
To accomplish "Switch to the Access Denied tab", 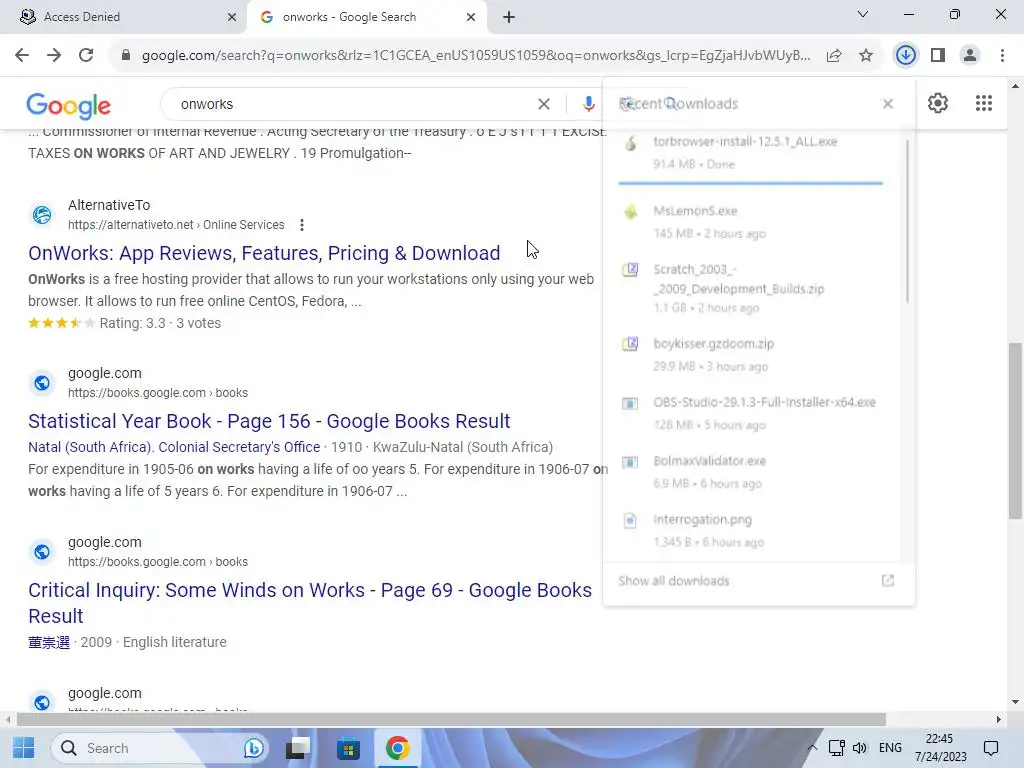I will [123, 17].
